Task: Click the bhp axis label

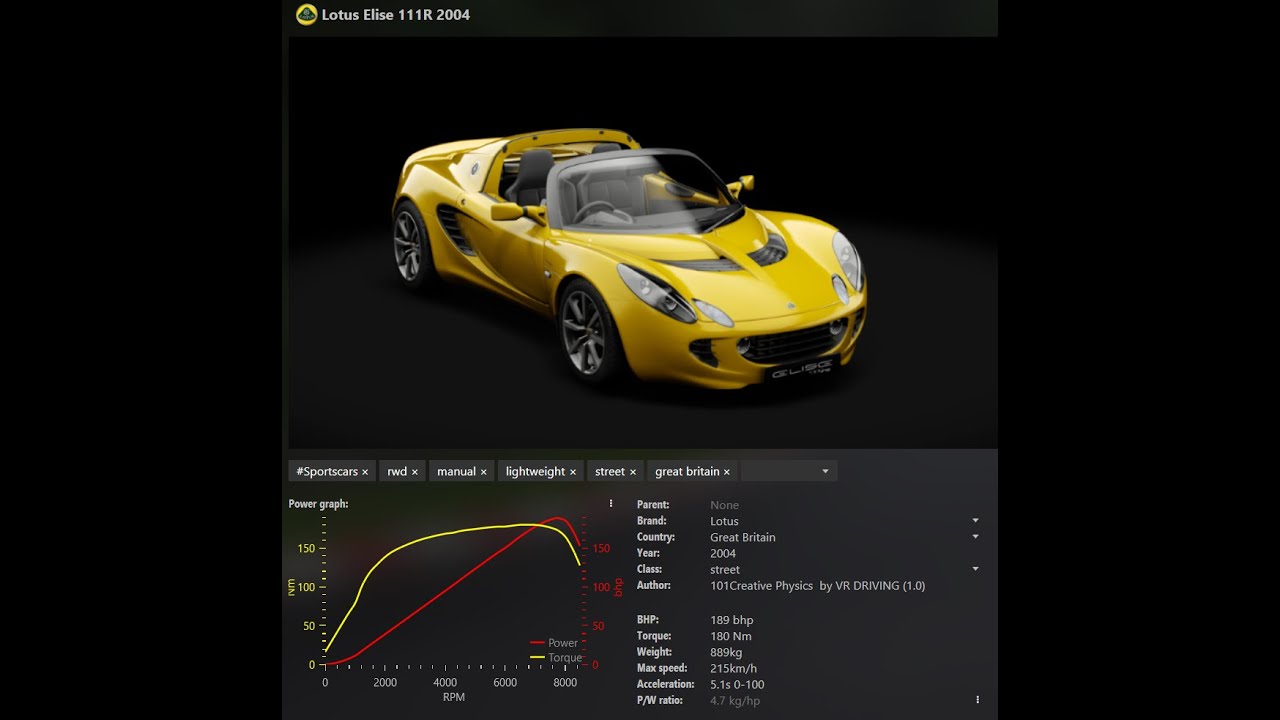Action: [x=618, y=587]
